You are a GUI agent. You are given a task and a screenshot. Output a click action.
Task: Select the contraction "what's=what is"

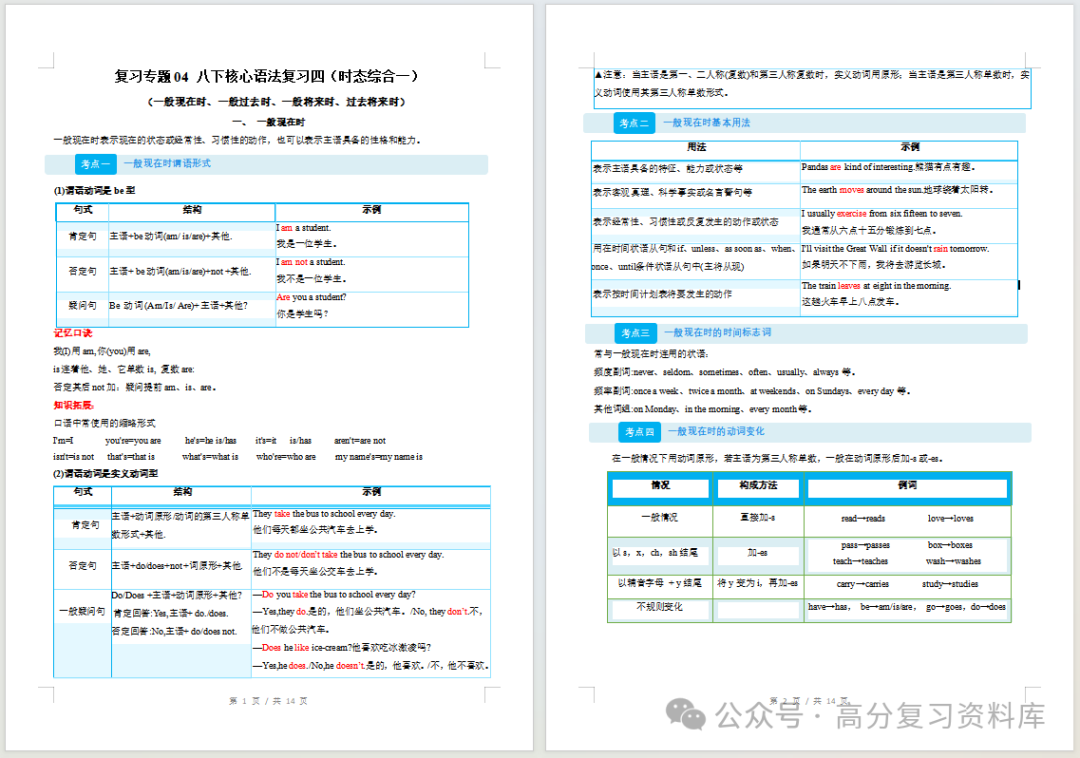(210, 456)
